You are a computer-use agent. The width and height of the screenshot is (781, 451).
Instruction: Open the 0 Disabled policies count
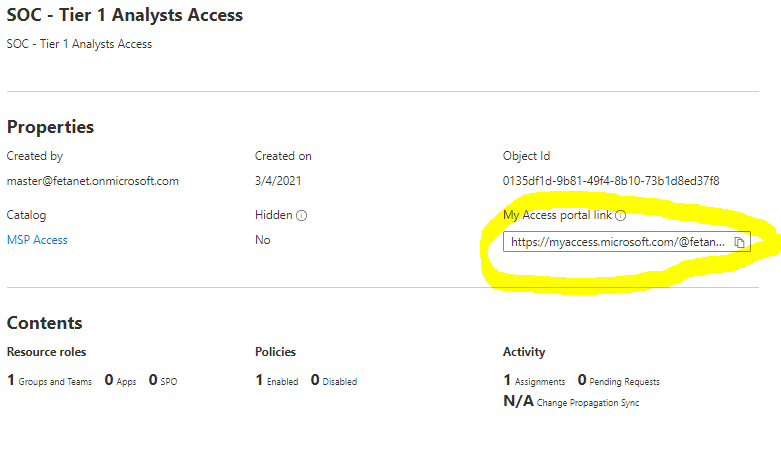334,381
